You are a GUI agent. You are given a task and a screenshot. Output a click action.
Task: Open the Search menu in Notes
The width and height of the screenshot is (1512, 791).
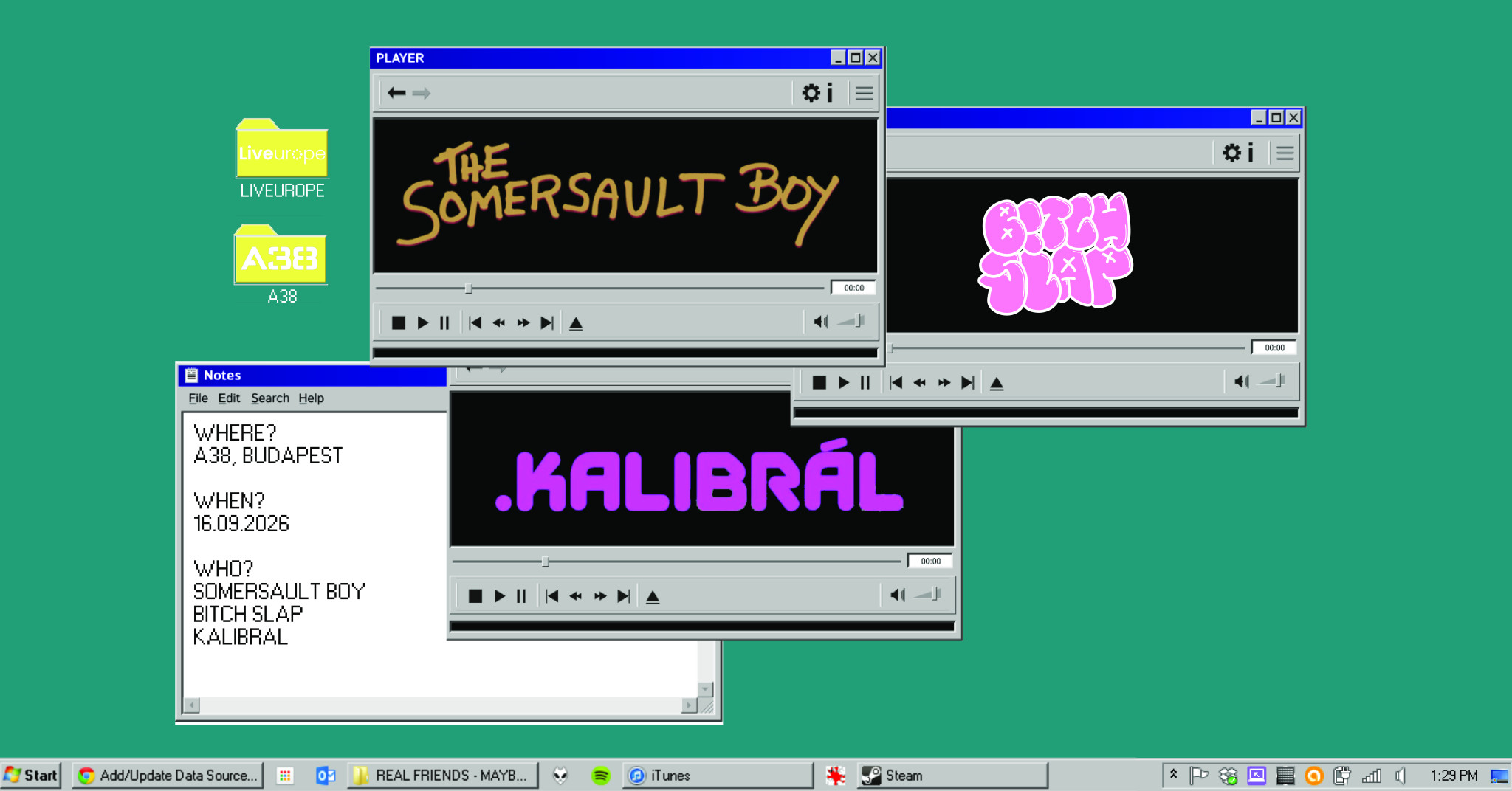click(270, 398)
